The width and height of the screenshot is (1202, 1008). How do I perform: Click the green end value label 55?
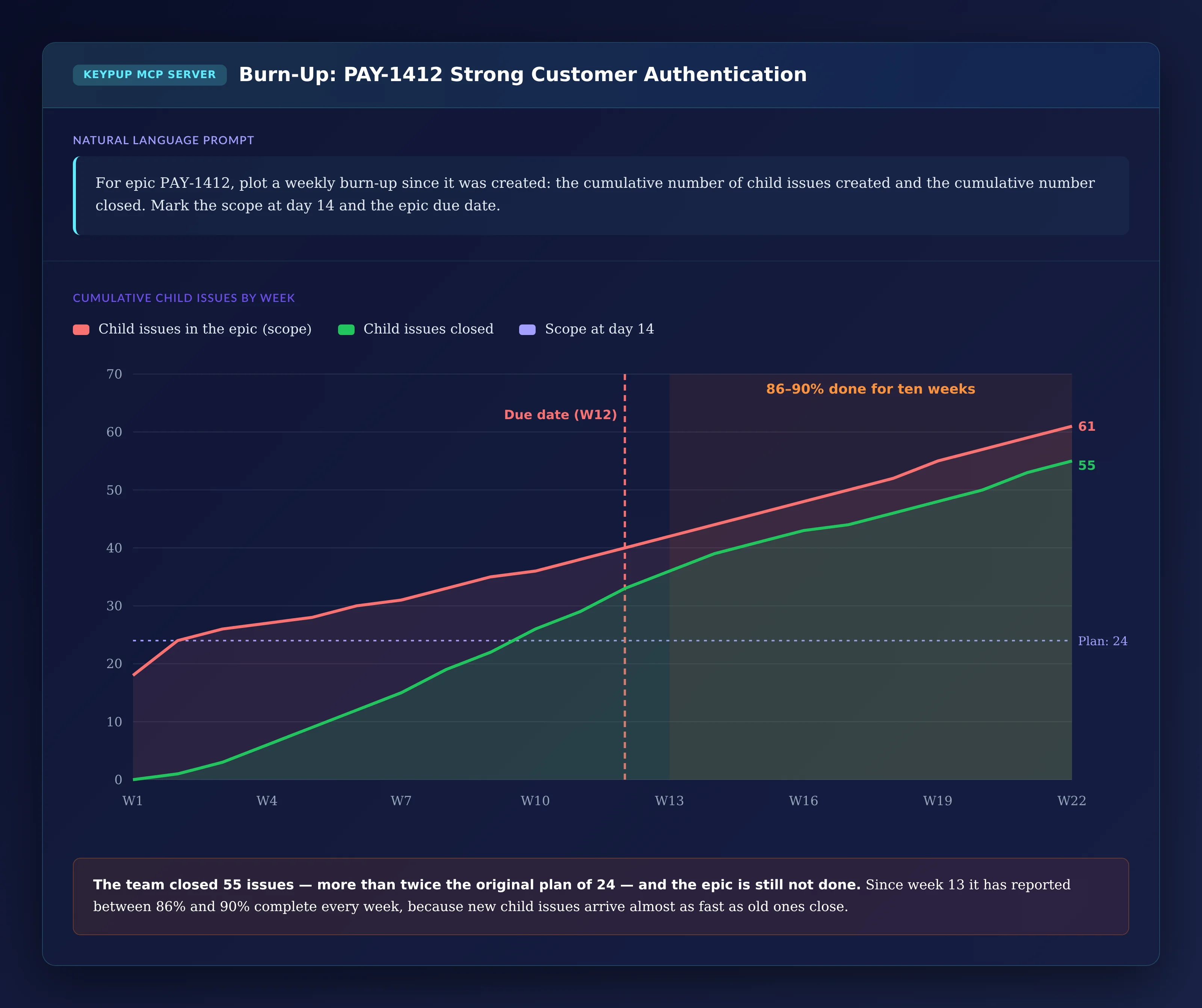tap(1086, 465)
